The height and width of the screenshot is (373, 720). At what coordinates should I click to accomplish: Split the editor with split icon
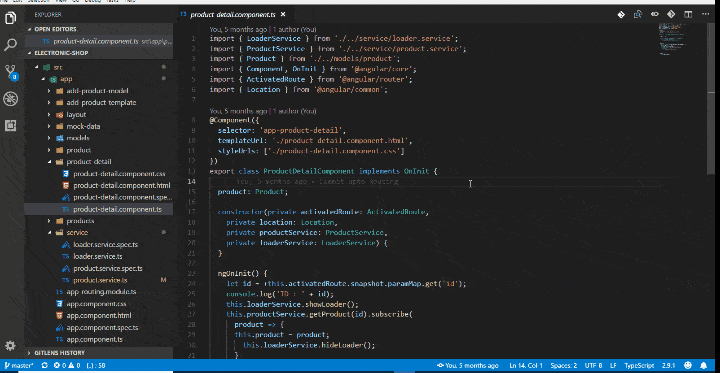(x=688, y=15)
